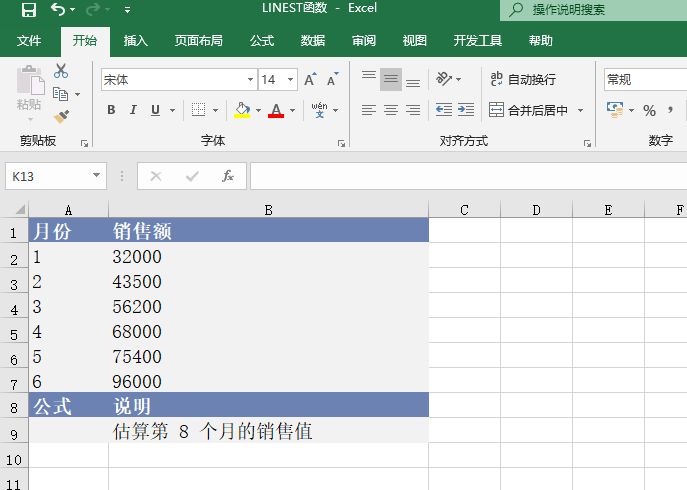Open the 公式 ribbon tab

[262, 41]
